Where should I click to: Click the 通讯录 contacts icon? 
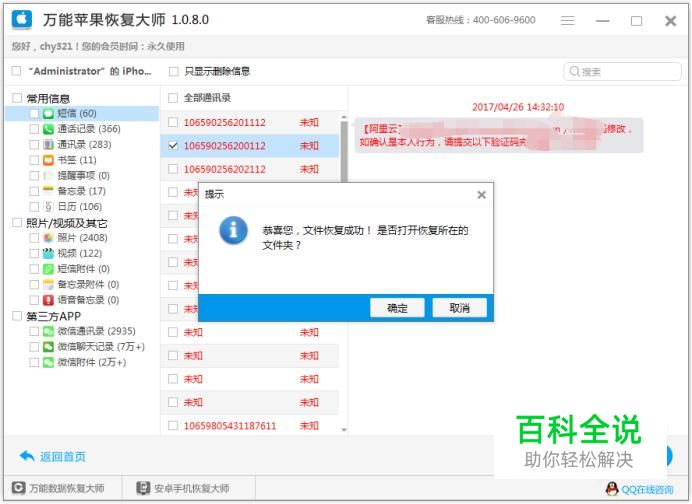[x=48, y=145]
